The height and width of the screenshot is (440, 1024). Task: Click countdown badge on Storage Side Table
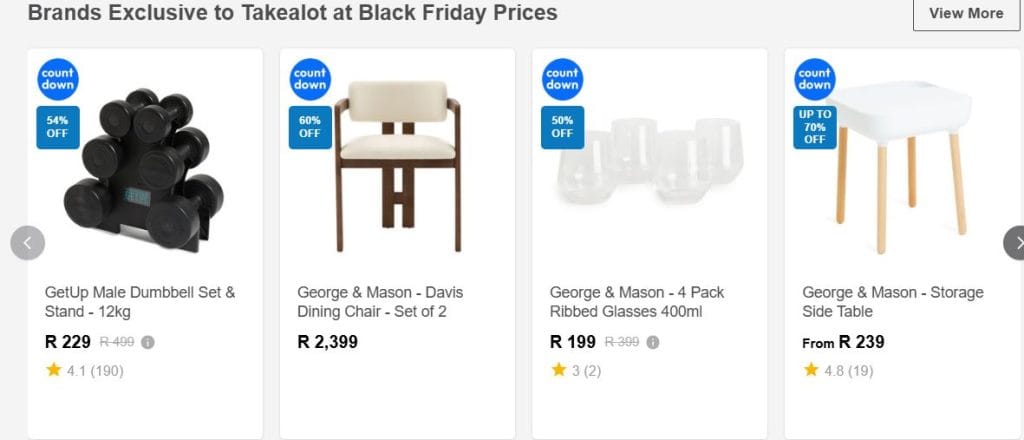(x=814, y=79)
